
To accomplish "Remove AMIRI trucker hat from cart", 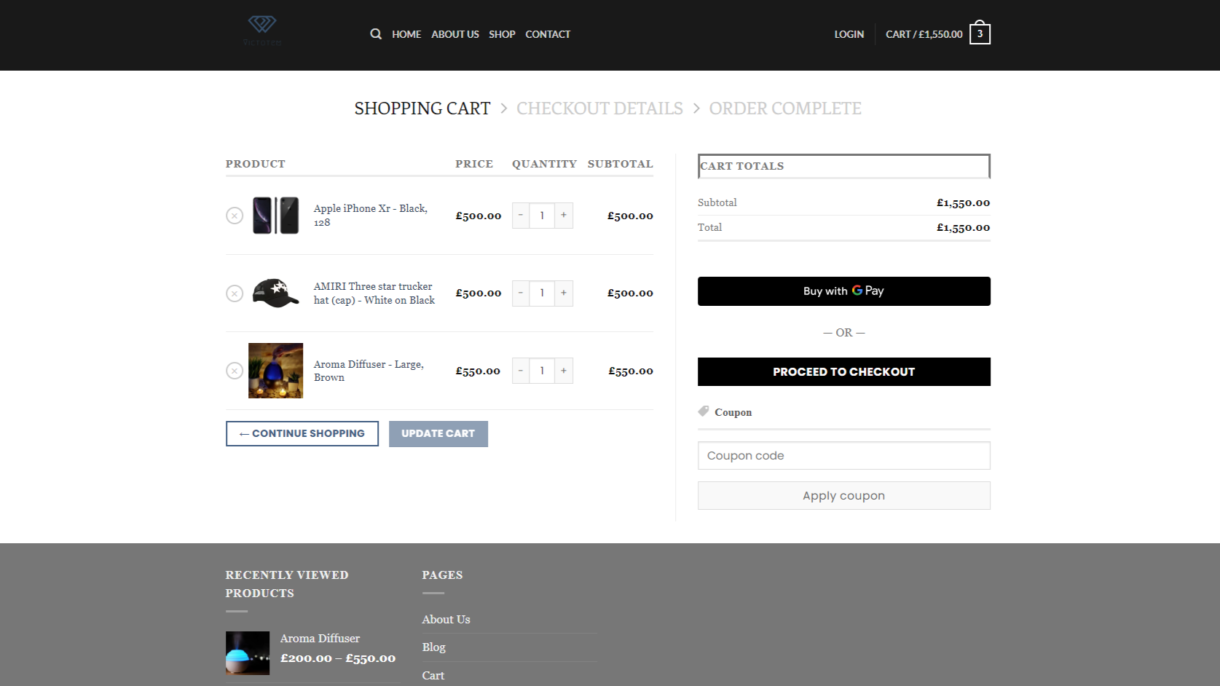I will [x=234, y=293].
